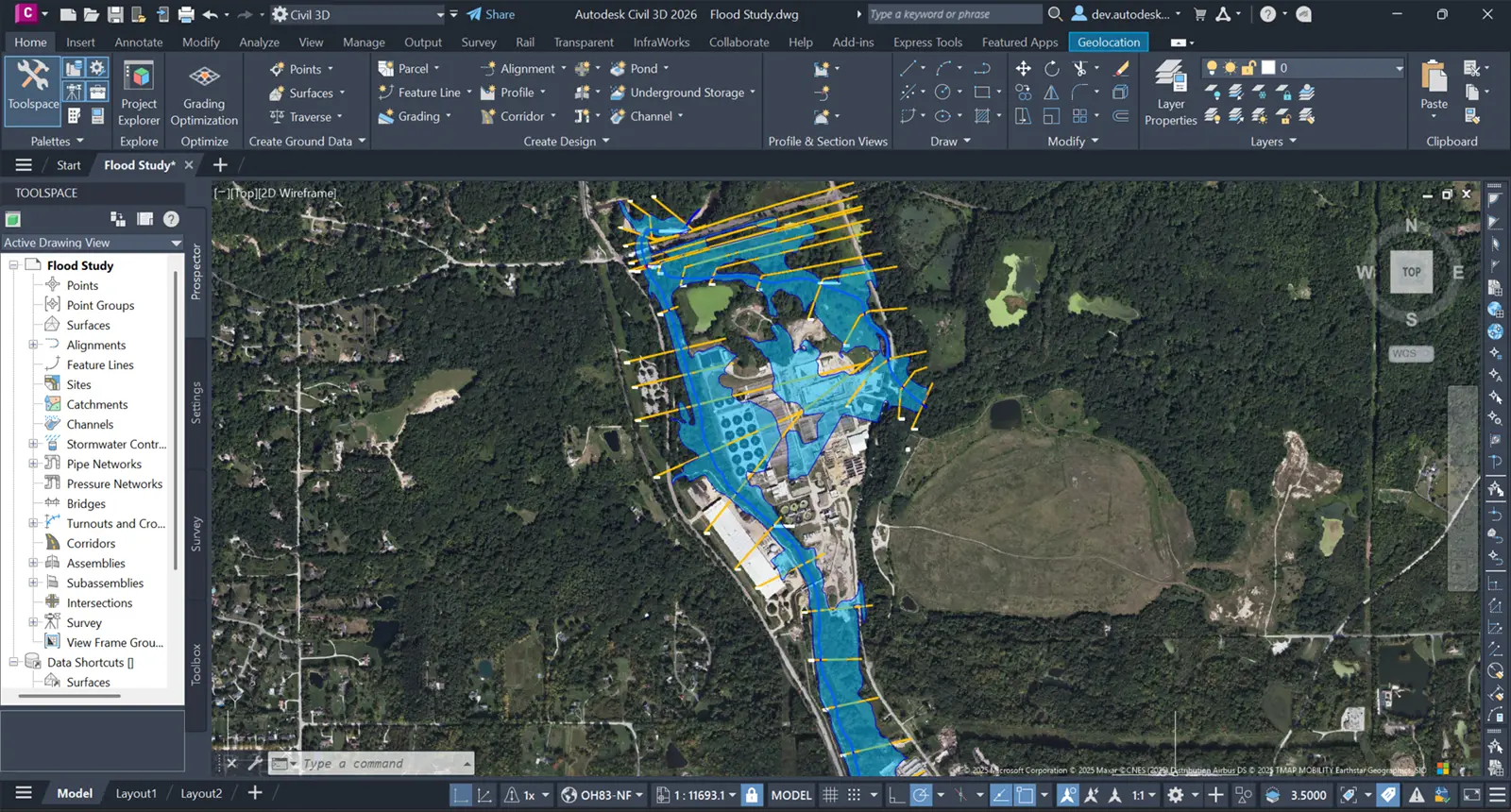Image resolution: width=1511 pixels, height=812 pixels.
Task: Expand the Alignments tree node
Action: point(34,345)
